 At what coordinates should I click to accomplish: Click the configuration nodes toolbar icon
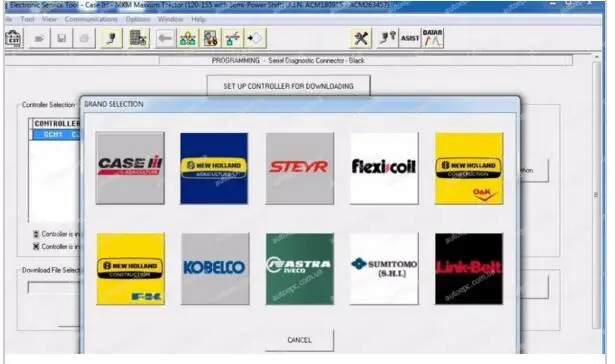(x=233, y=38)
